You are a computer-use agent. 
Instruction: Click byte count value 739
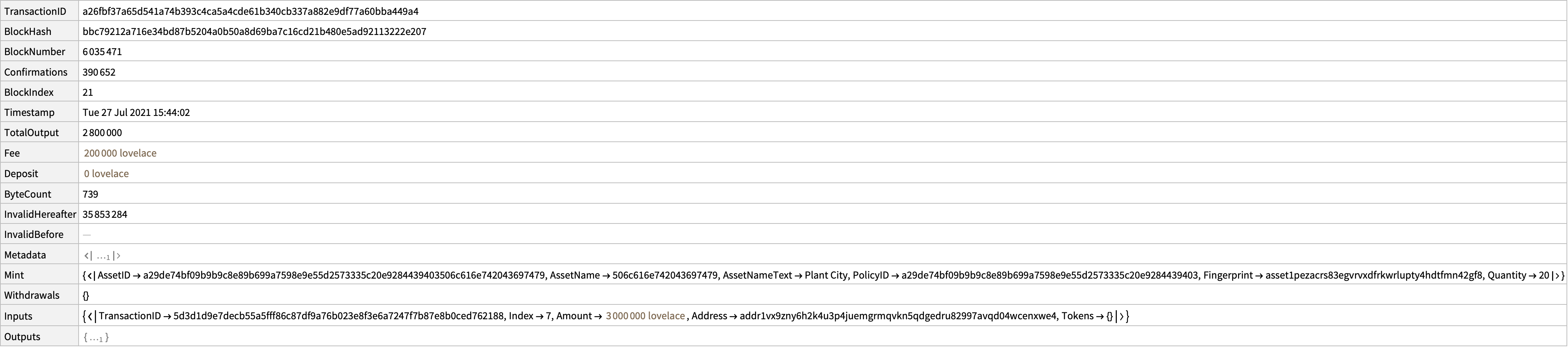point(91,194)
